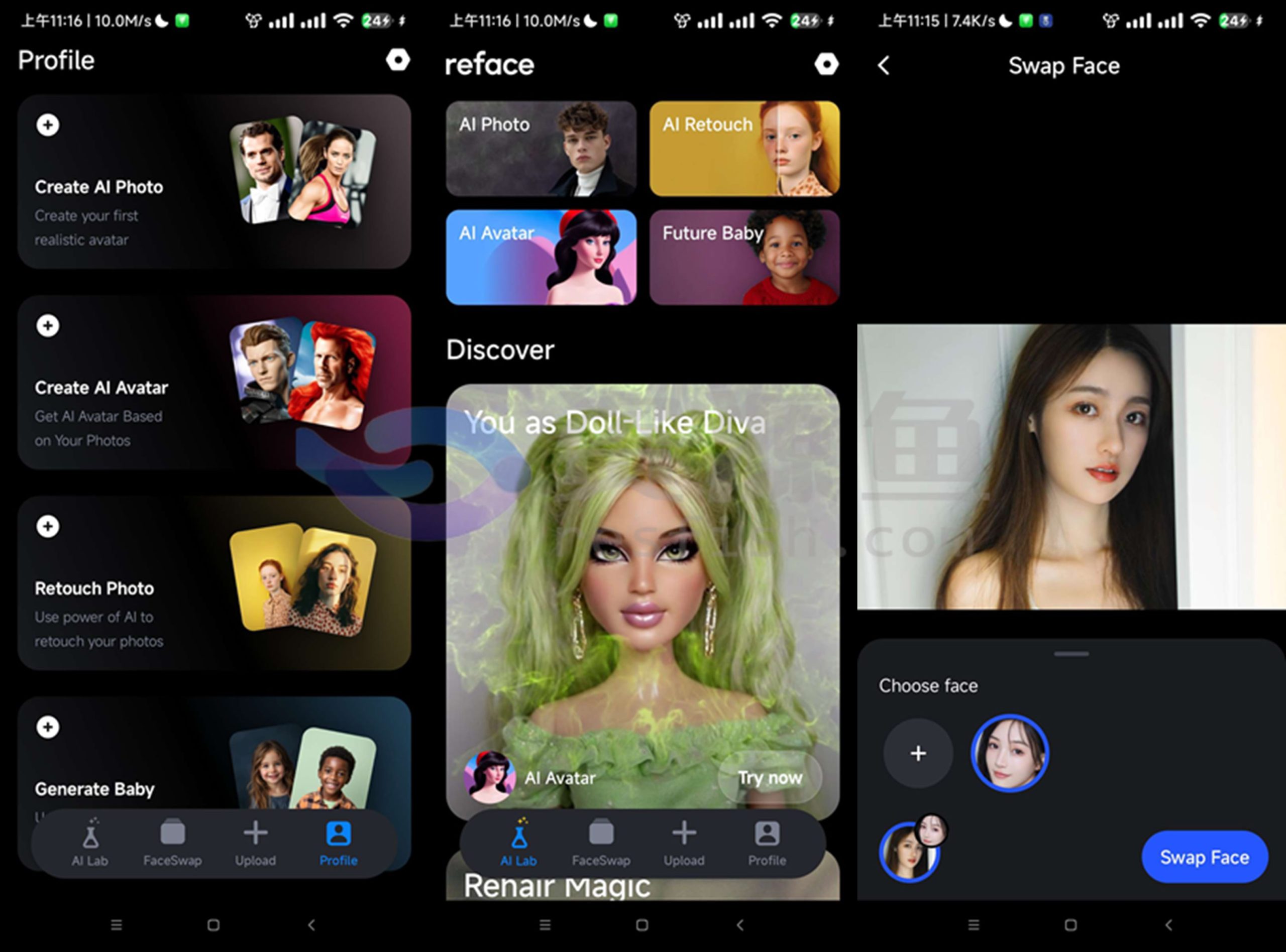Tap Android home button under reface screen
This screenshot has height=952, width=1286.
pyautogui.click(x=642, y=925)
